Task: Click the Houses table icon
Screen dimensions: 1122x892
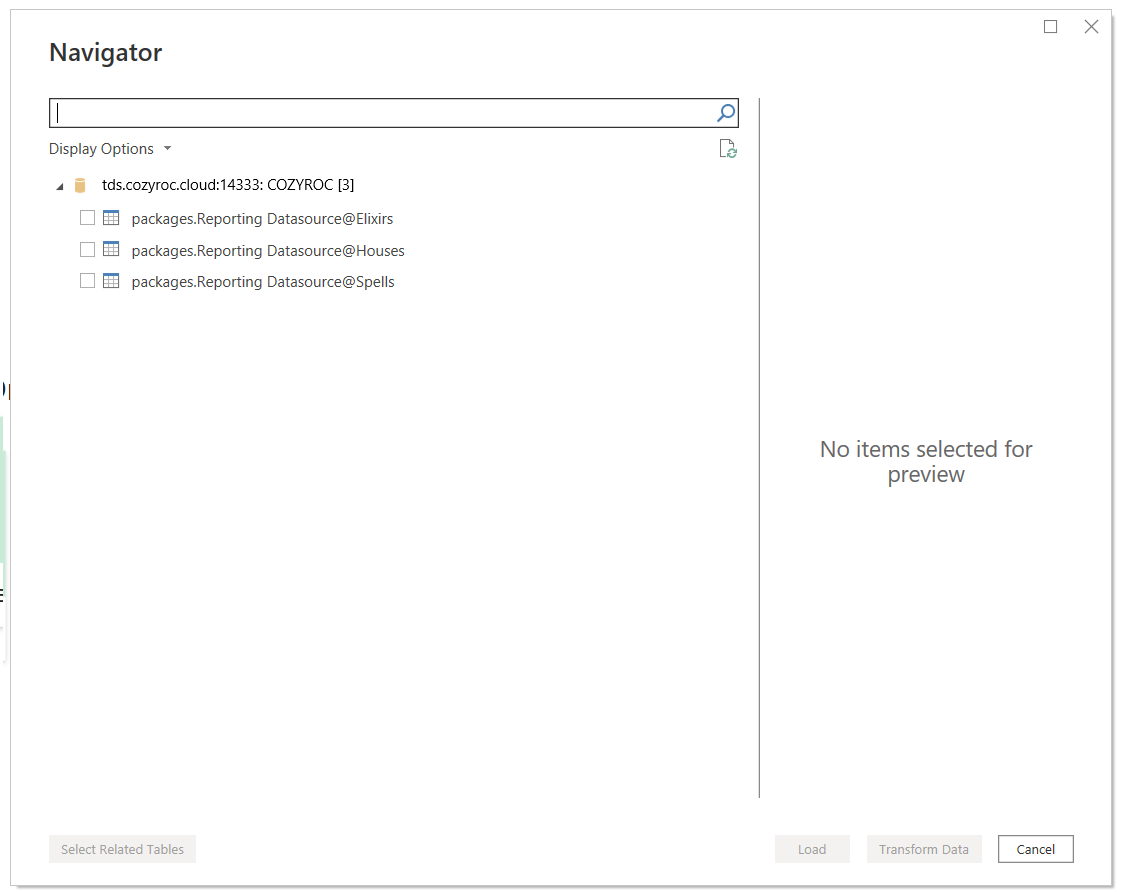Action: [x=111, y=250]
